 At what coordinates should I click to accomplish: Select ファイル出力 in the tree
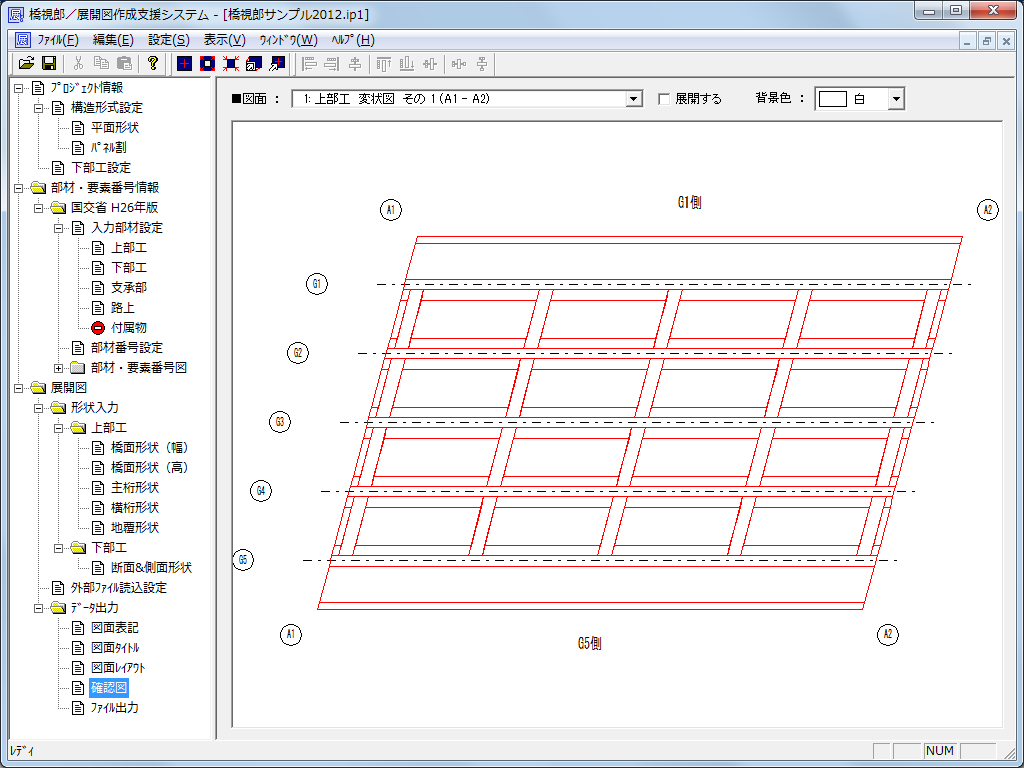[114, 708]
